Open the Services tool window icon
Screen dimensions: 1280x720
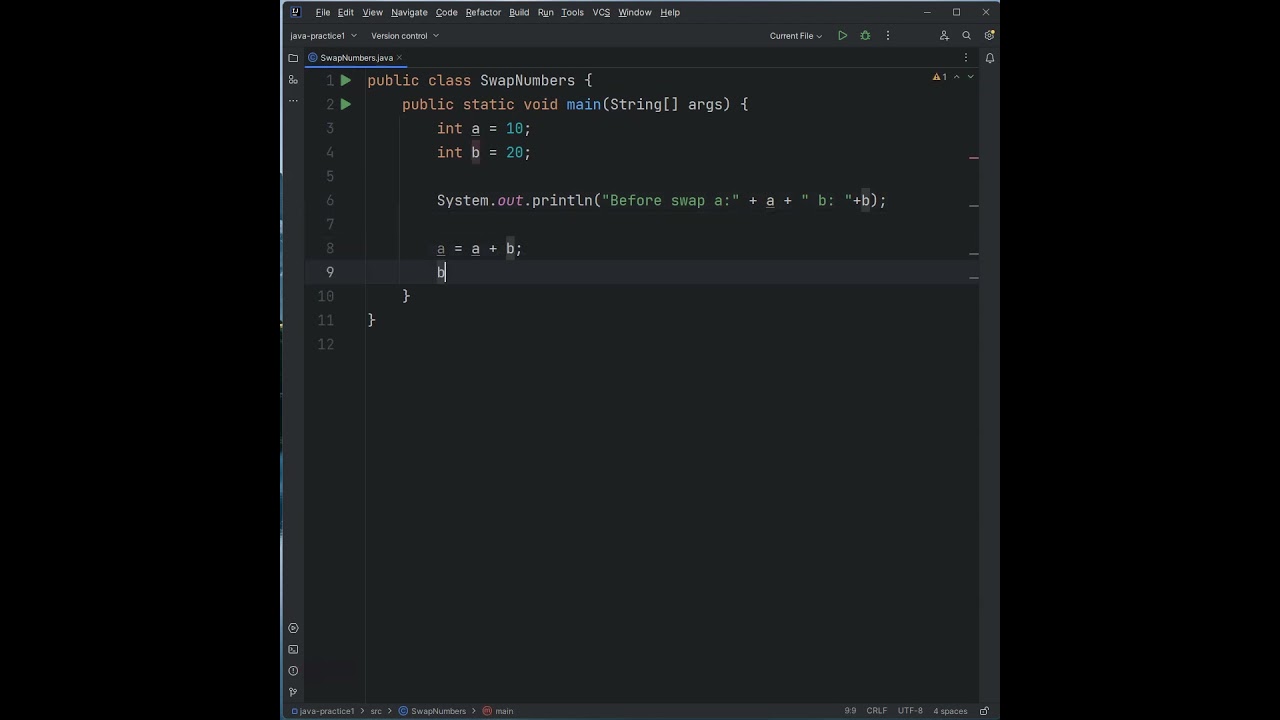[293, 628]
